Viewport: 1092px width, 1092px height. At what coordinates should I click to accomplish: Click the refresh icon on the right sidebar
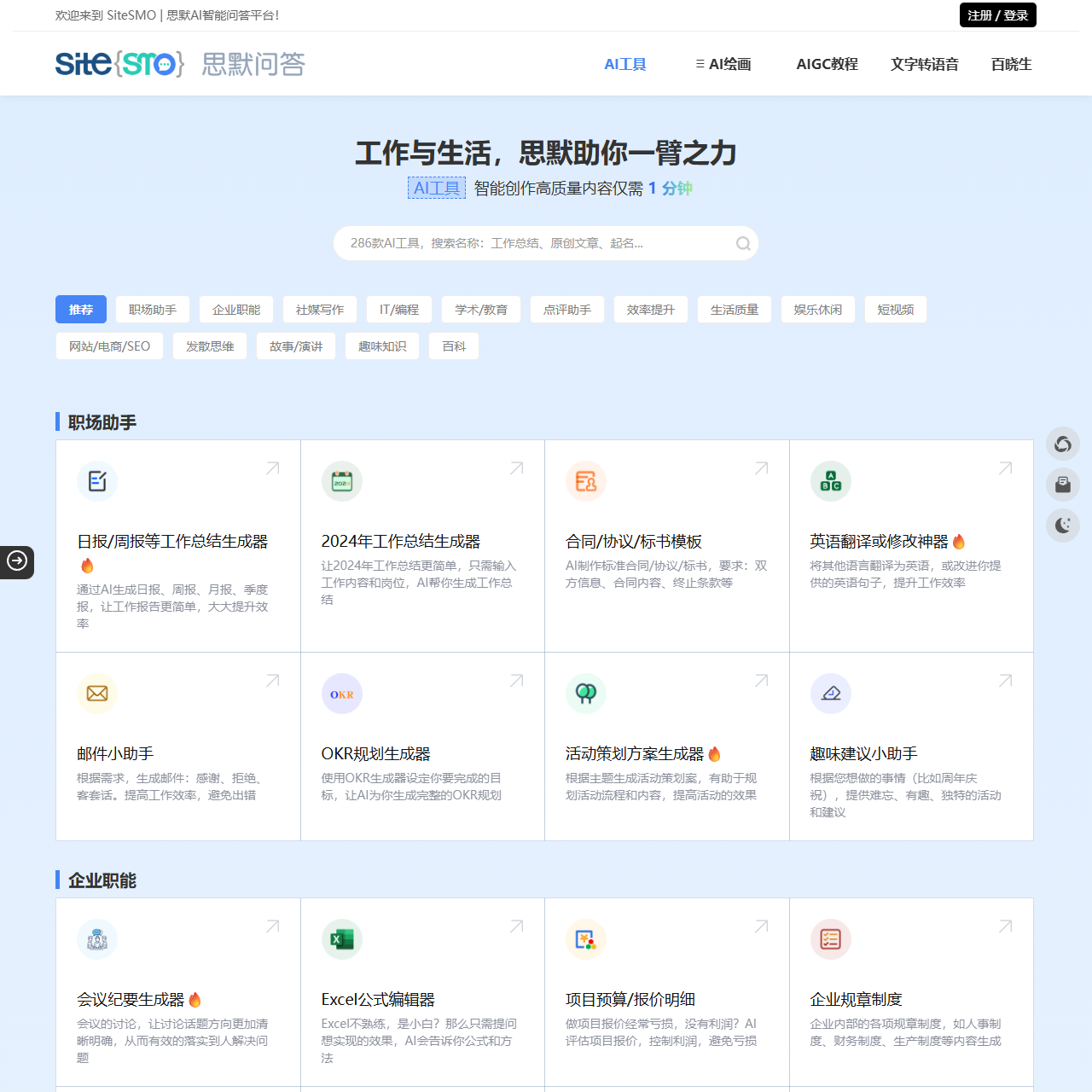tap(1062, 444)
